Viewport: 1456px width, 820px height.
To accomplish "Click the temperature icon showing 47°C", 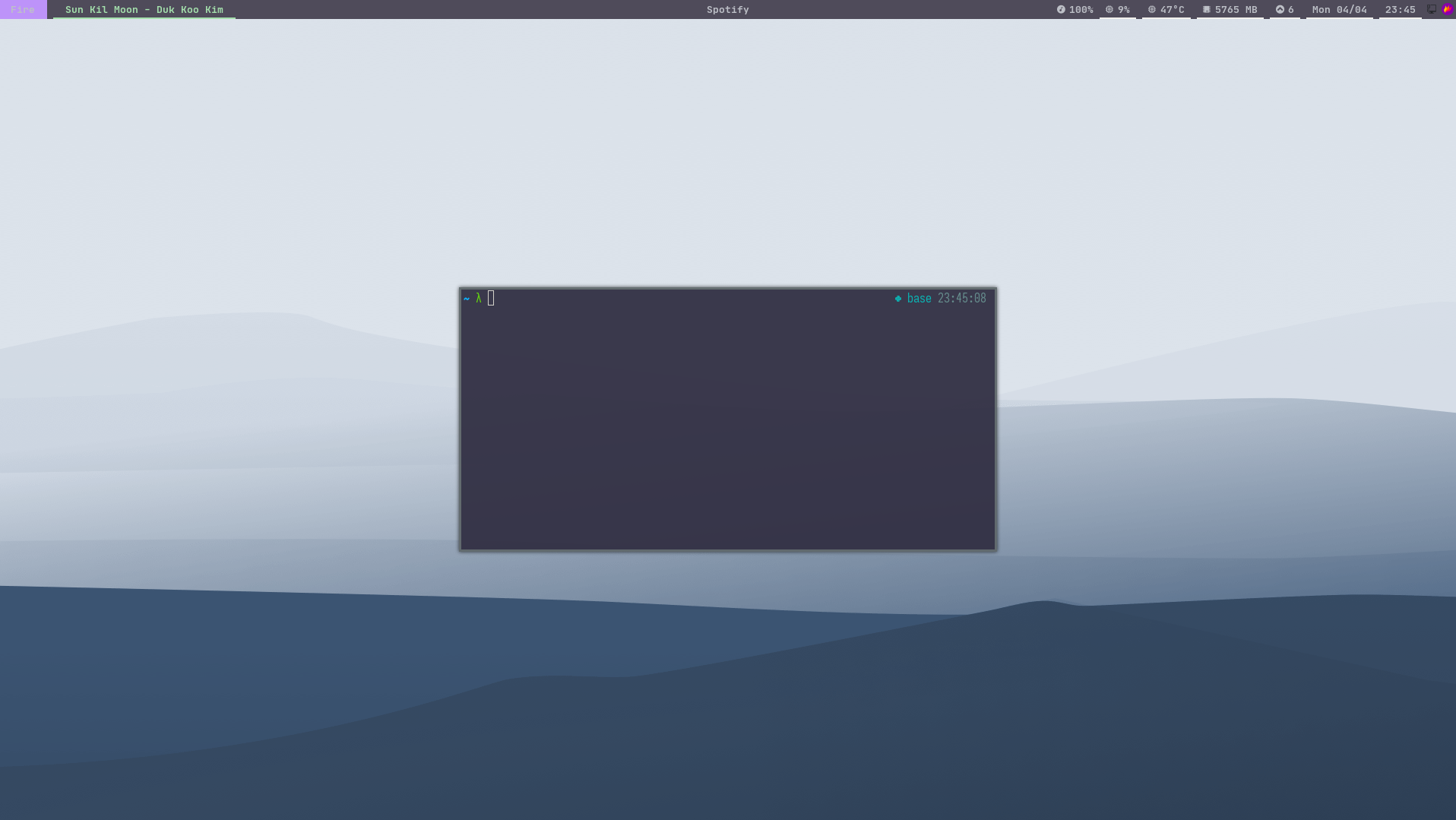I will pos(1152,9).
